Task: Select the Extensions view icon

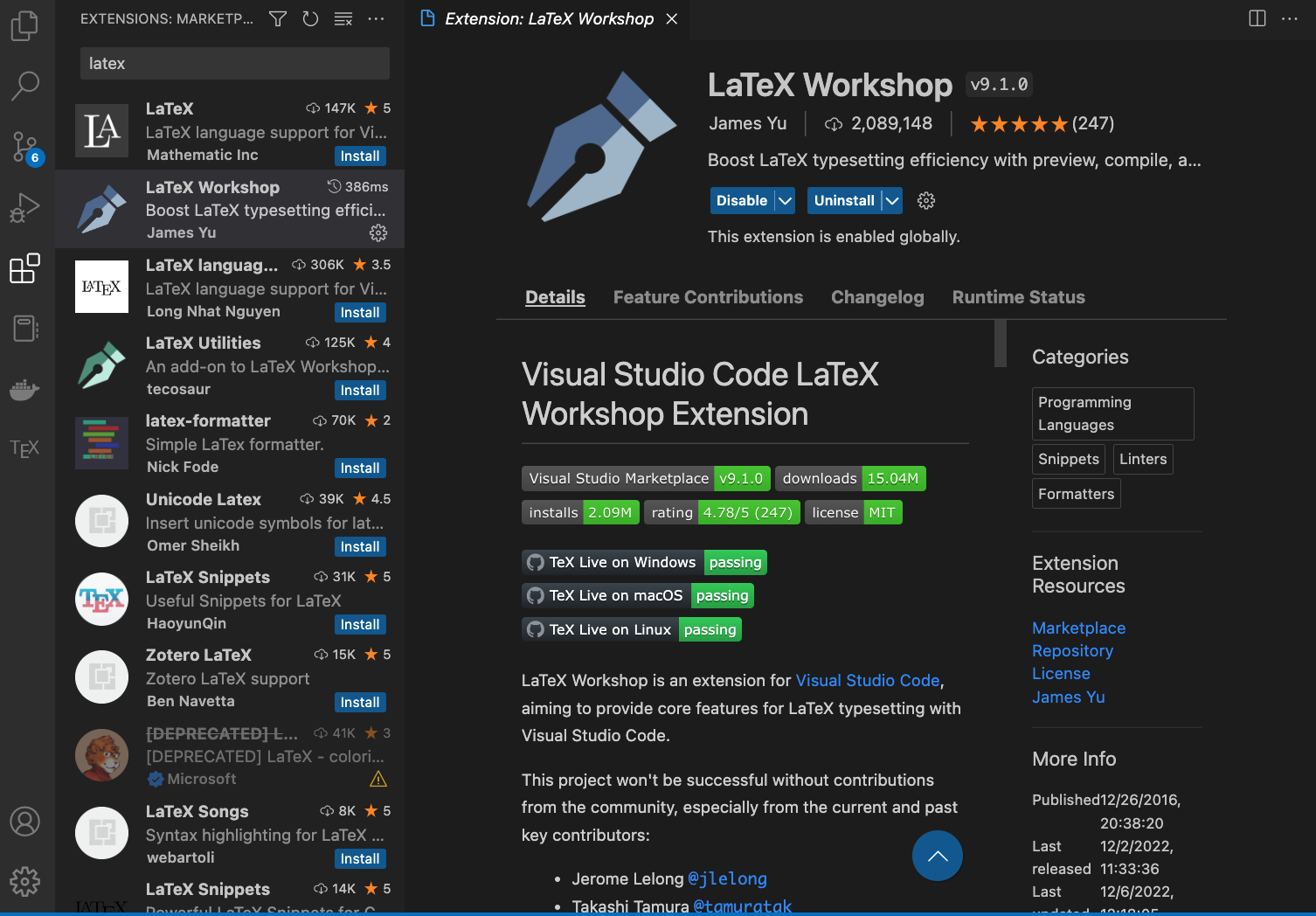Action: (24, 268)
